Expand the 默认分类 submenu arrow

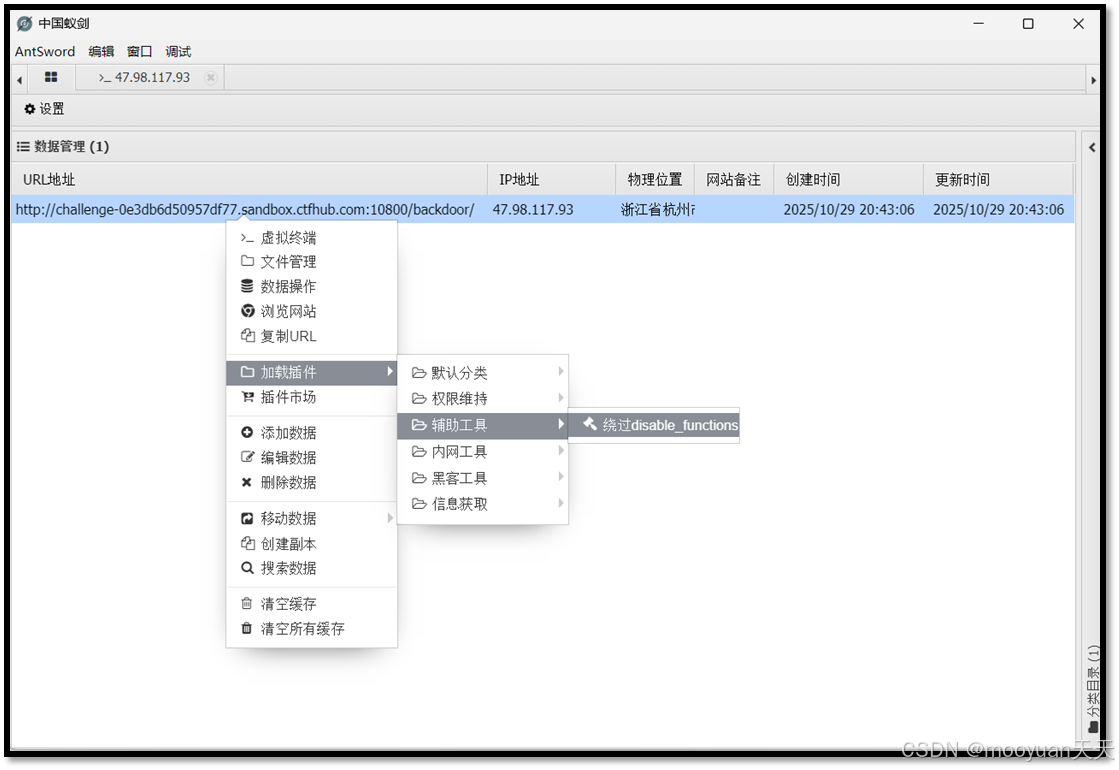coord(561,372)
